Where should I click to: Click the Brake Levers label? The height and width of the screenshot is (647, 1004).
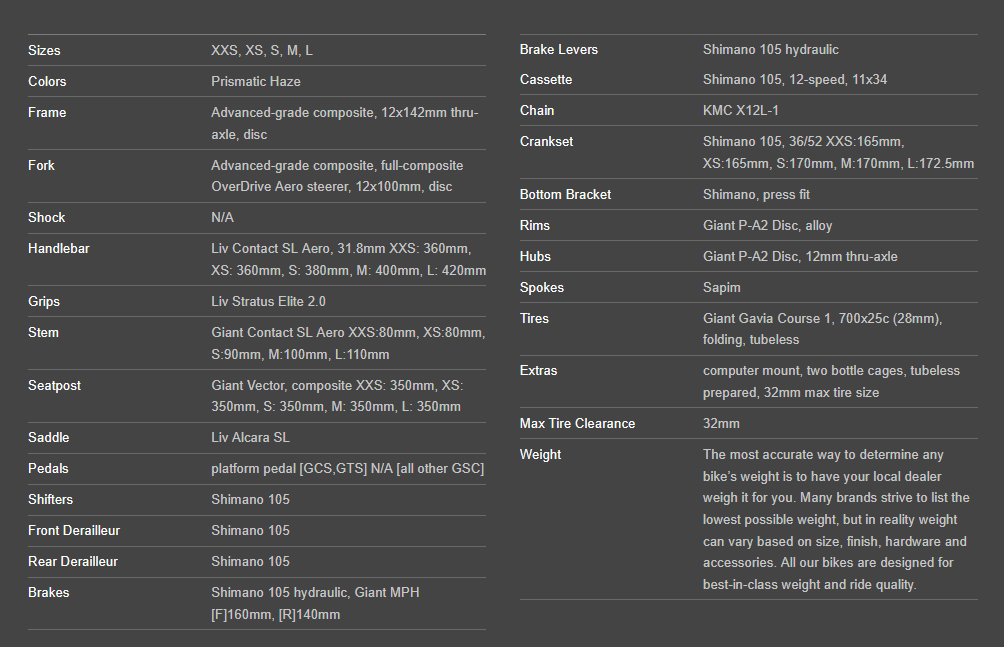559,49
